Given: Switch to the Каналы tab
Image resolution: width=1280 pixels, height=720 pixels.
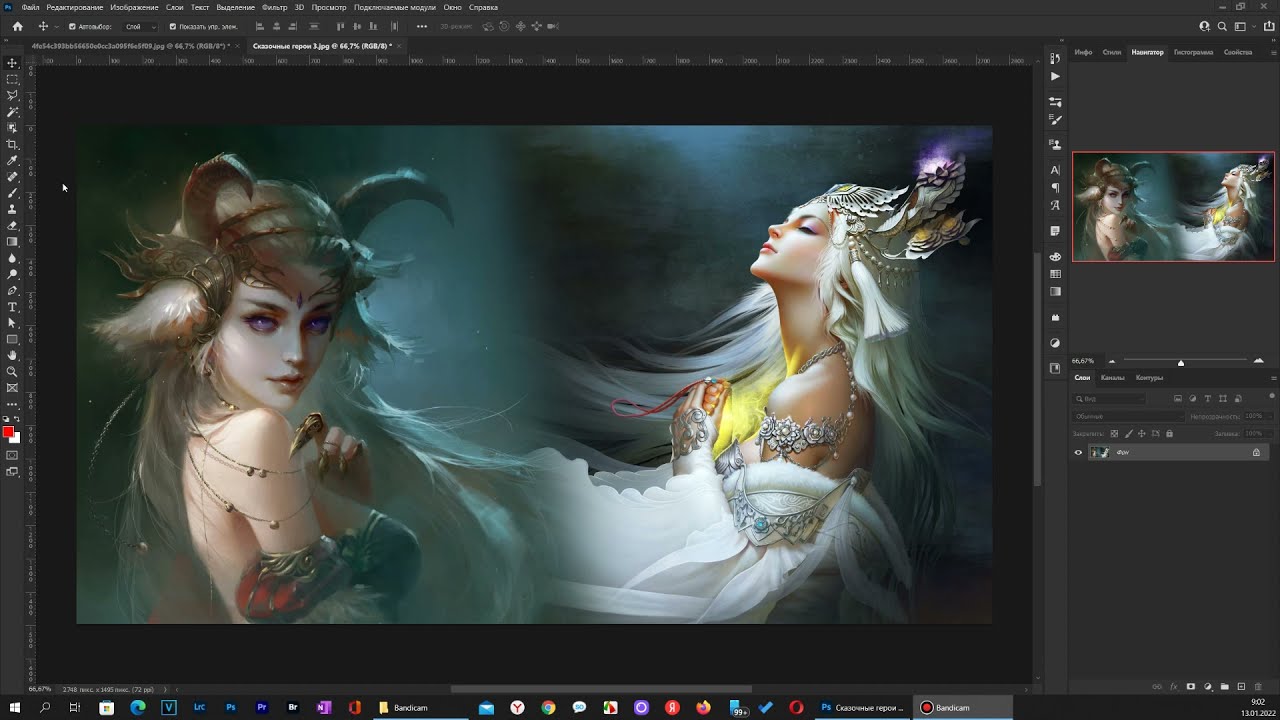Looking at the screenshot, I should pyautogui.click(x=1112, y=378).
